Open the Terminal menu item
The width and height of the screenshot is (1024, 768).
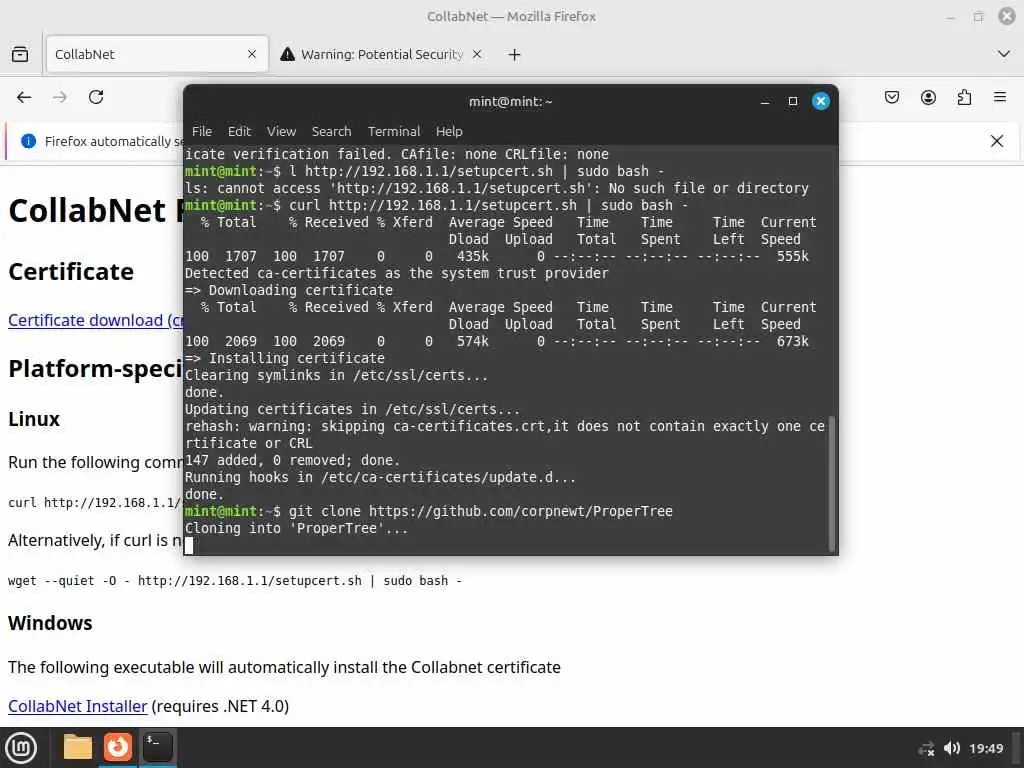(x=394, y=131)
